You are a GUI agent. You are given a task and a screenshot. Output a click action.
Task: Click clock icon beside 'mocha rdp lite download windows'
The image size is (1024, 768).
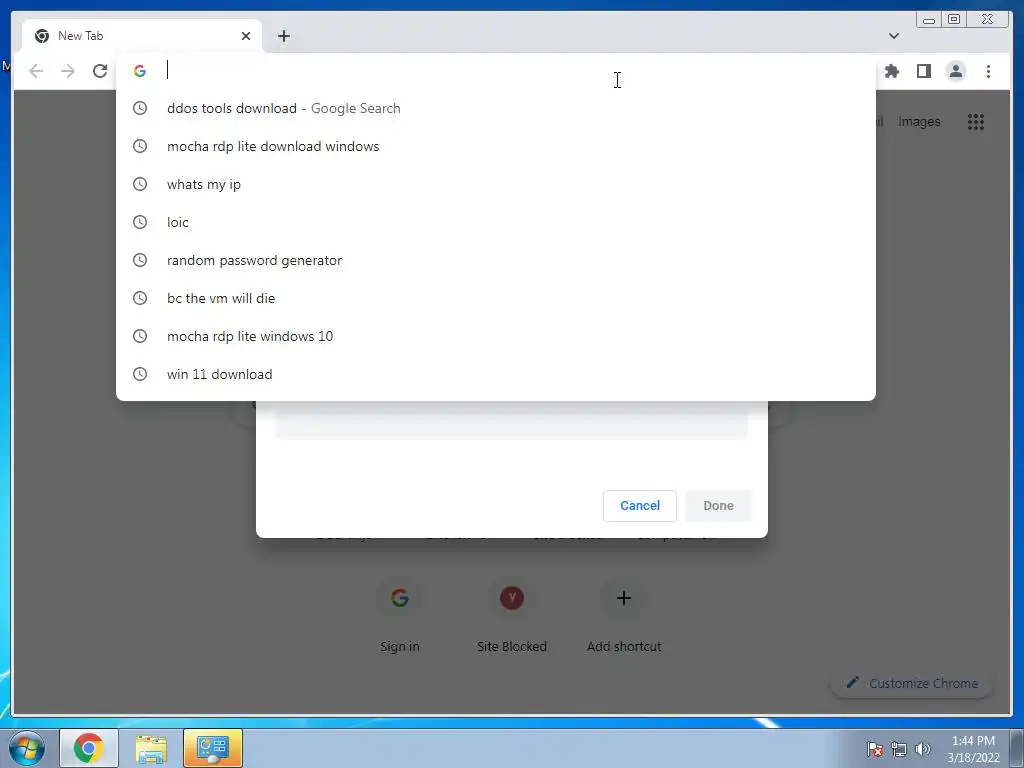[140, 146]
